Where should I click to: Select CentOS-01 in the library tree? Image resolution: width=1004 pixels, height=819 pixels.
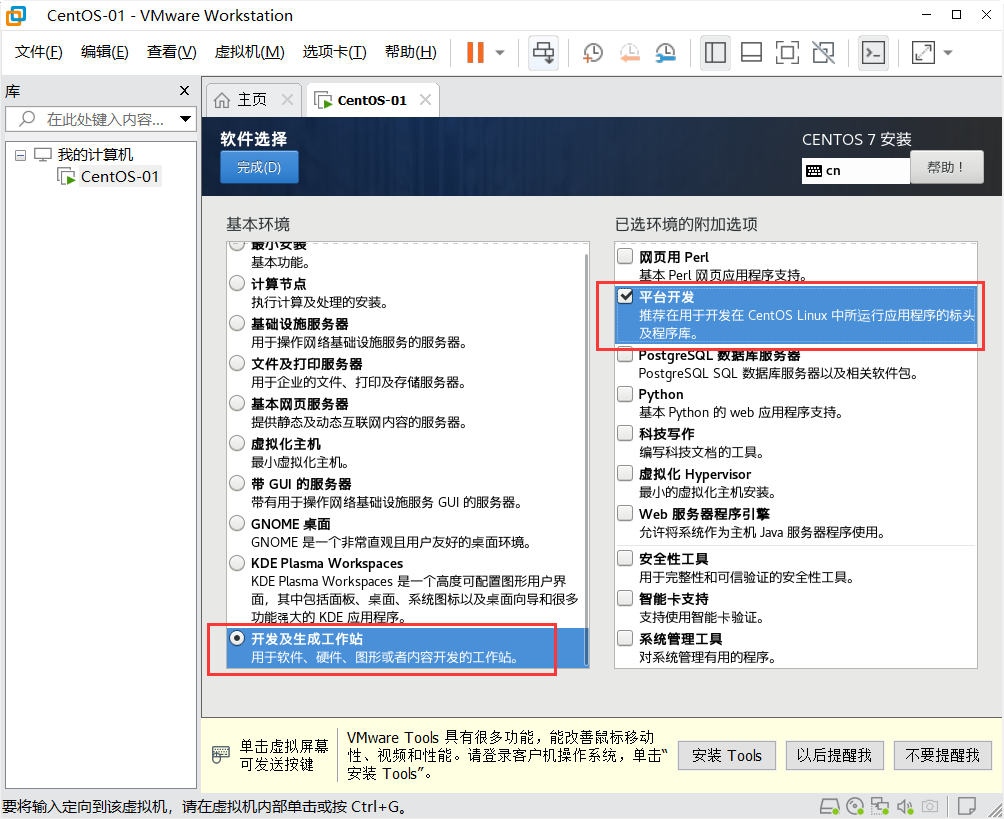119,177
